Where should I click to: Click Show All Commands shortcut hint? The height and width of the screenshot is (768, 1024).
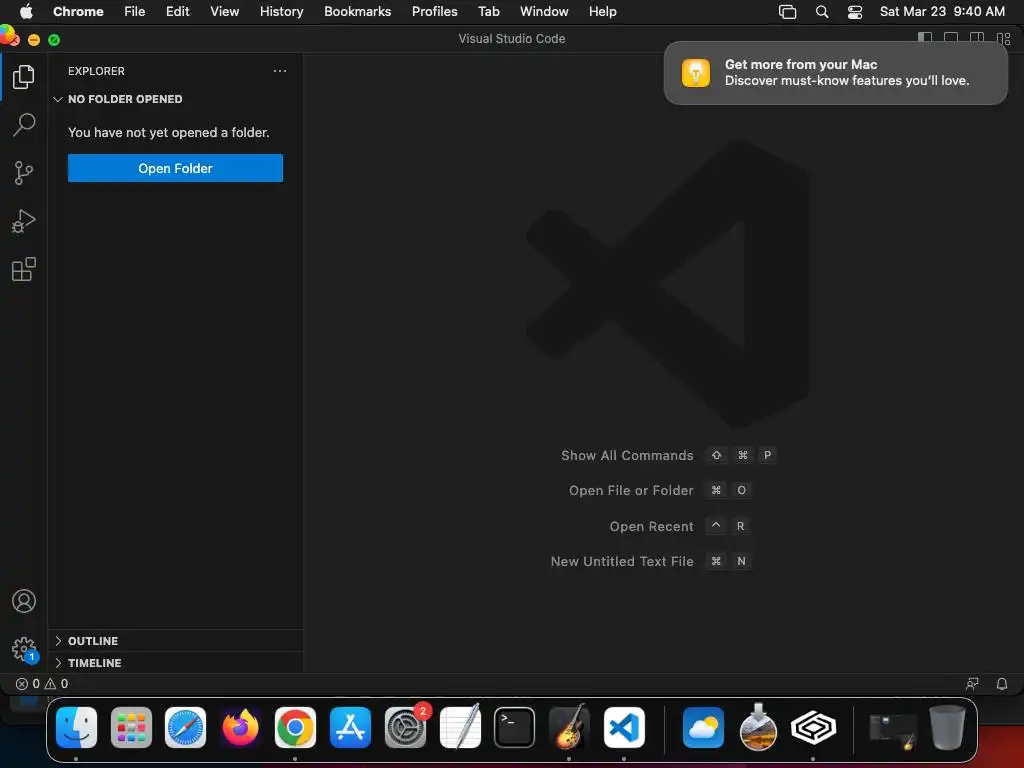(668, 455)
